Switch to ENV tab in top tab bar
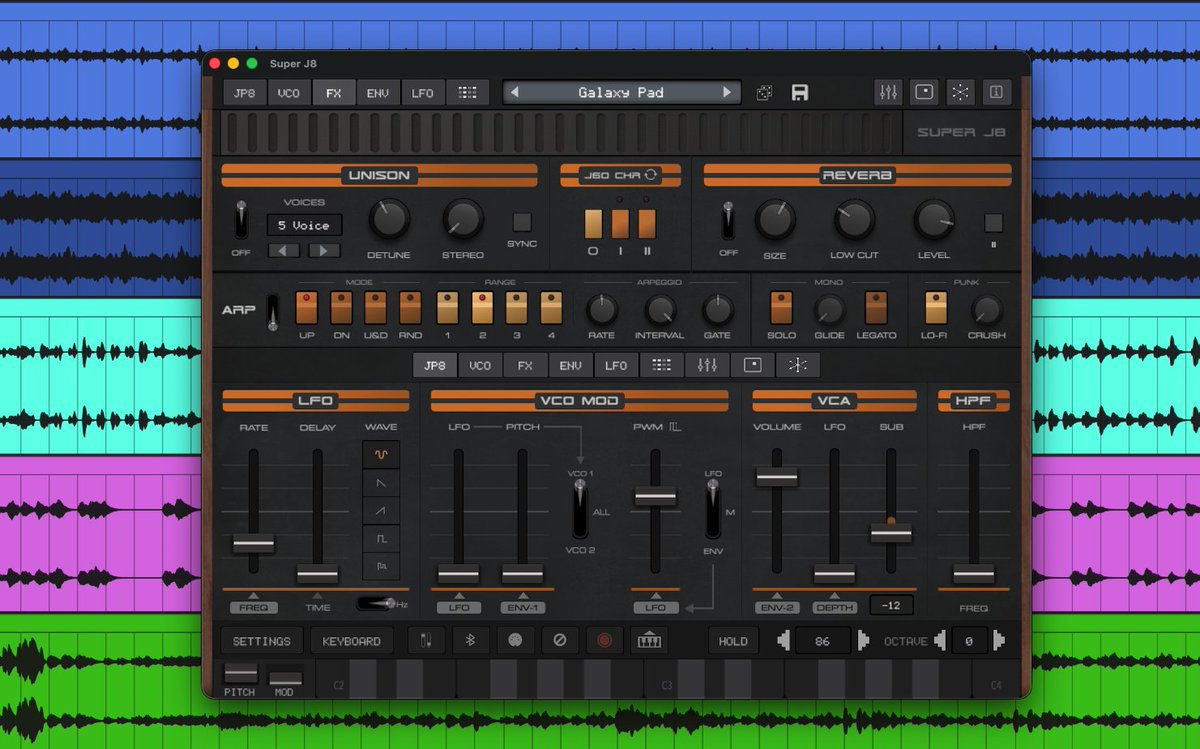 (378, 93)
